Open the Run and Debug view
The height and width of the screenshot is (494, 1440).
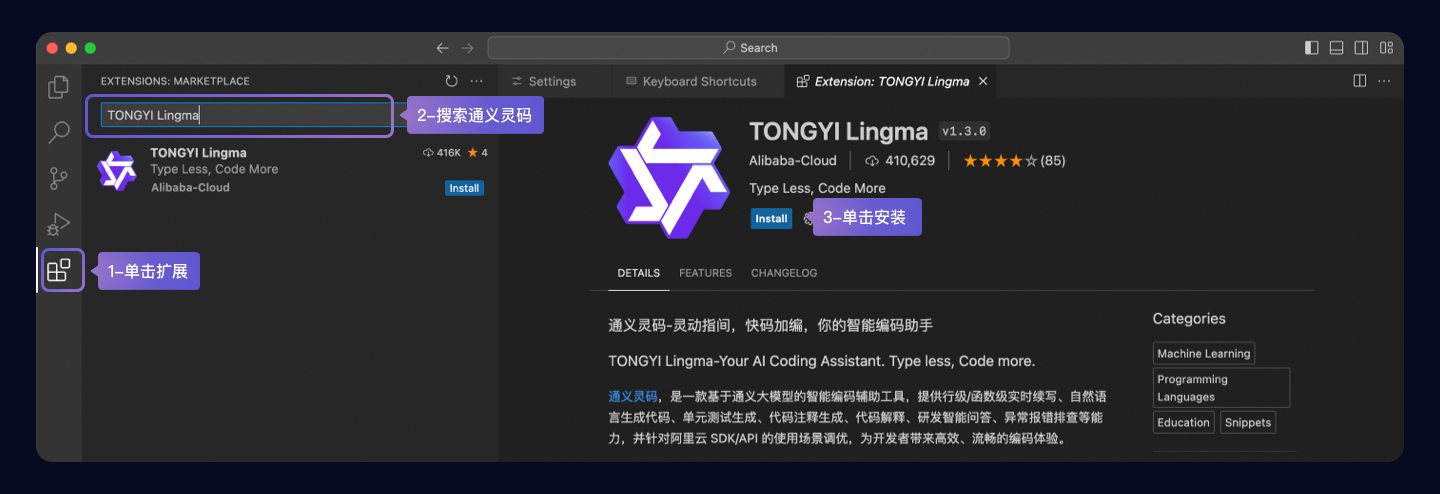(x=59, y=224)
